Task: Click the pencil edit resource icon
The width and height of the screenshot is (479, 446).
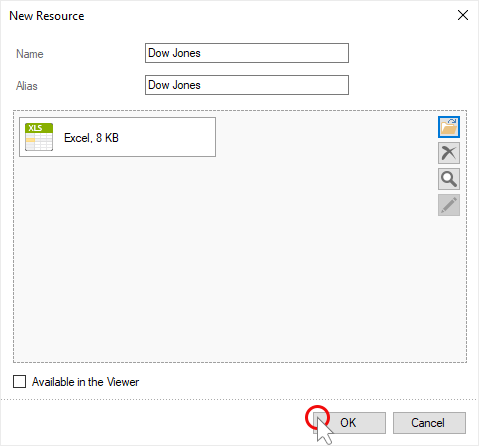Action: tap(449, 205)
